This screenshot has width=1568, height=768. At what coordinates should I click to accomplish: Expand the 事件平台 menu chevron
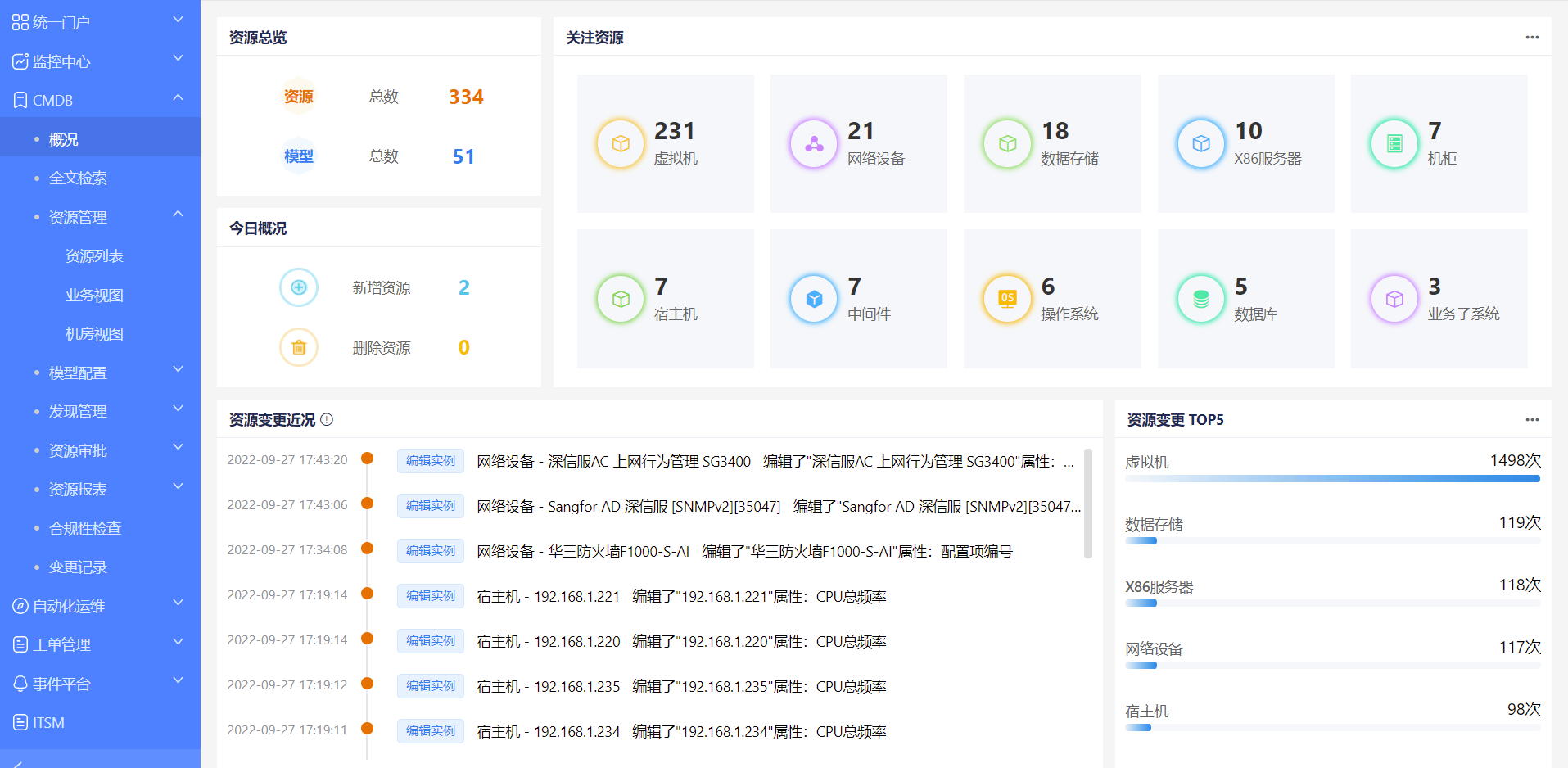pyautogui.click(x=178, y=681)
